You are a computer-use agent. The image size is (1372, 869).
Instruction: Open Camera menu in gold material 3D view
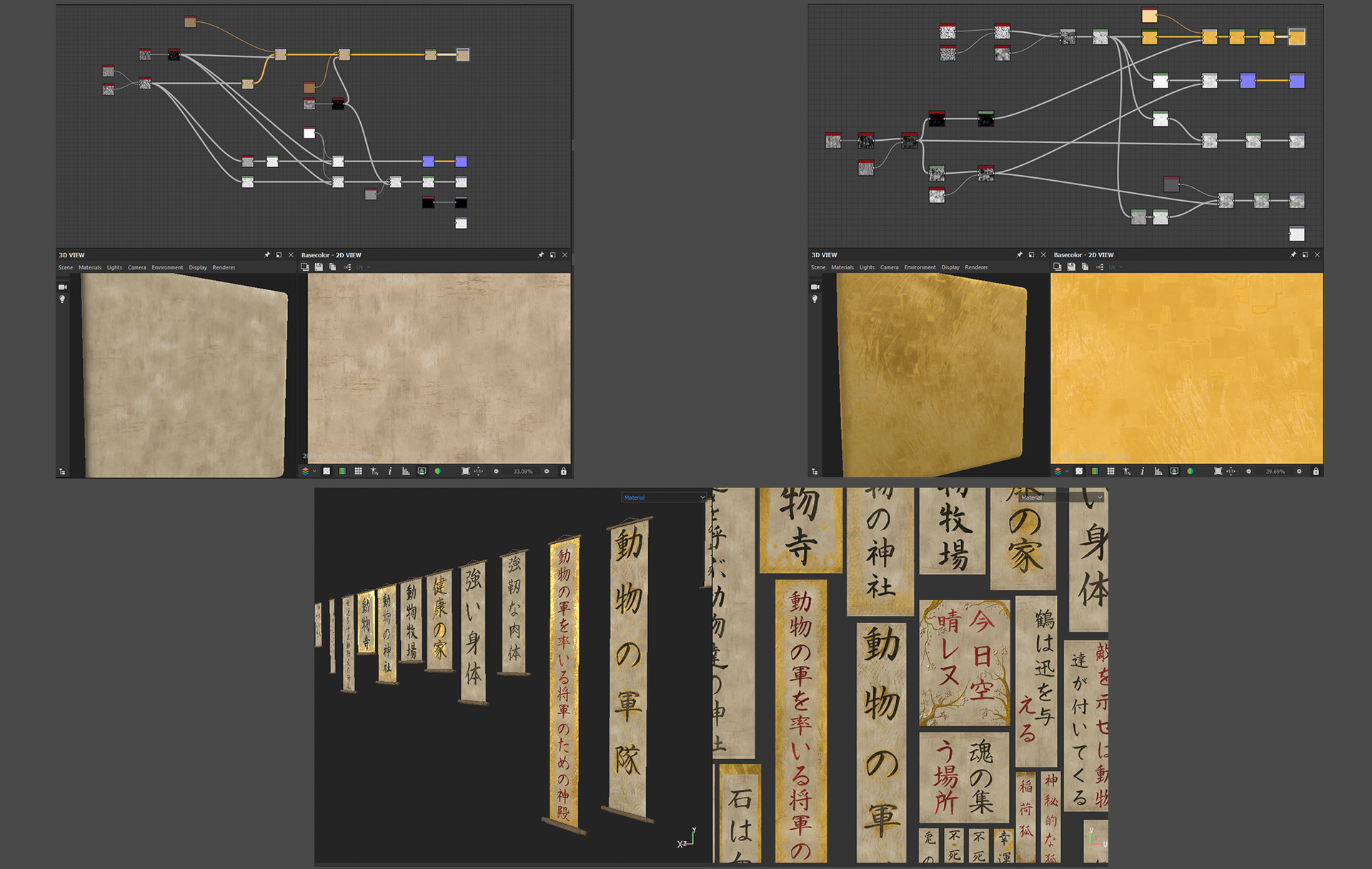(x=889, y=267)
